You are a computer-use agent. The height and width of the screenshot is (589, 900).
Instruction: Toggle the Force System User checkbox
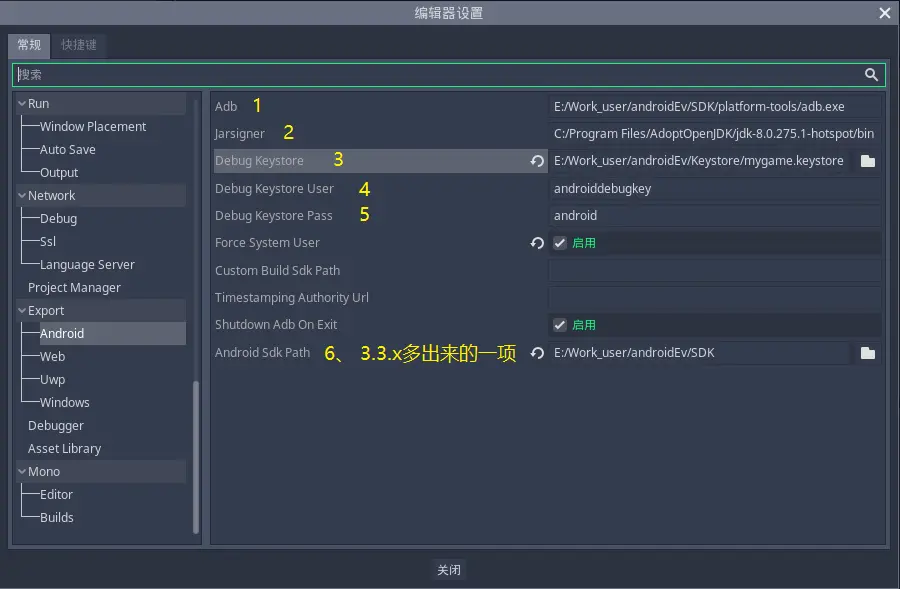click(x=560, y=243)
